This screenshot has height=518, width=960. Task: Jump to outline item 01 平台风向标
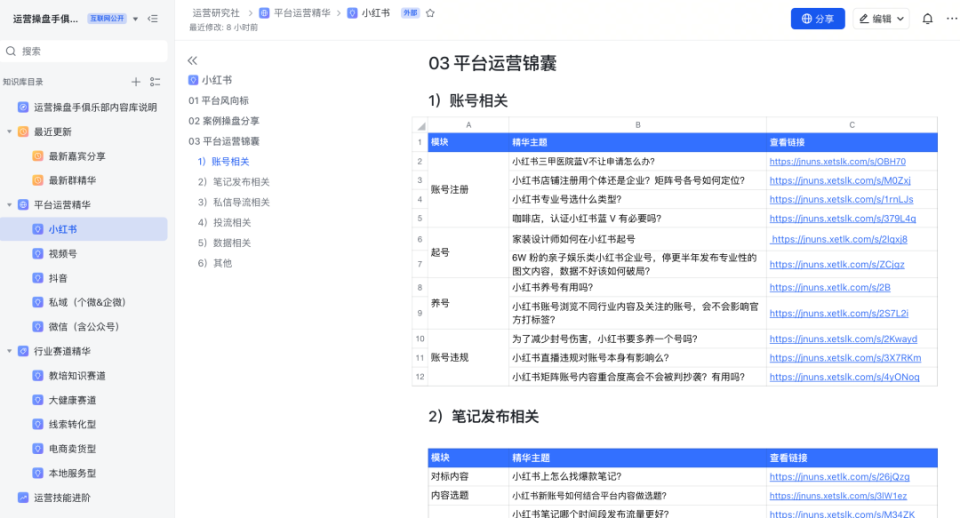point(219,100)
